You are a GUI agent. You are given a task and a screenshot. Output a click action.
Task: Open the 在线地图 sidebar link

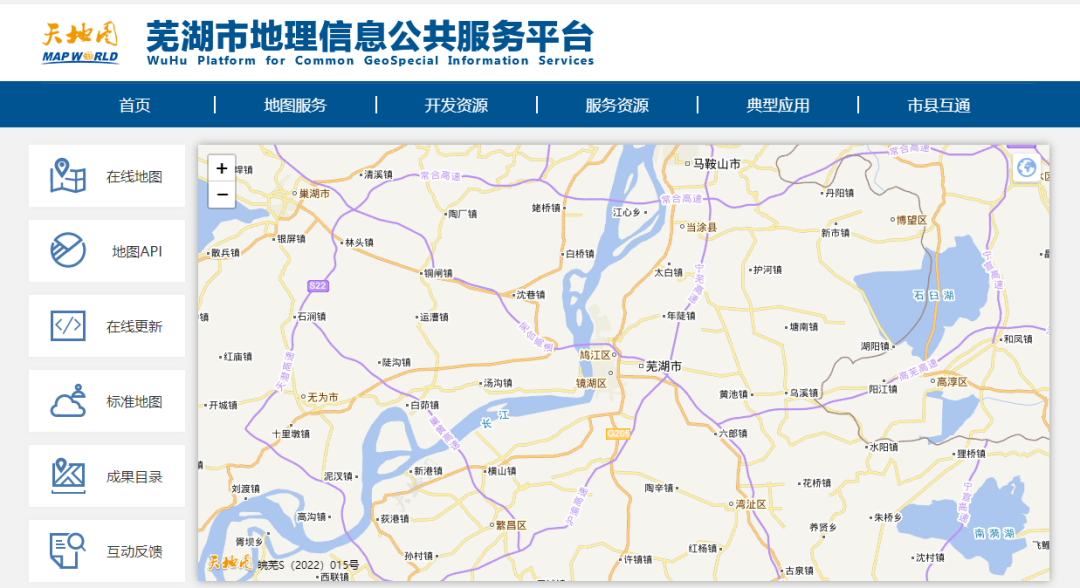pos(134,177)
